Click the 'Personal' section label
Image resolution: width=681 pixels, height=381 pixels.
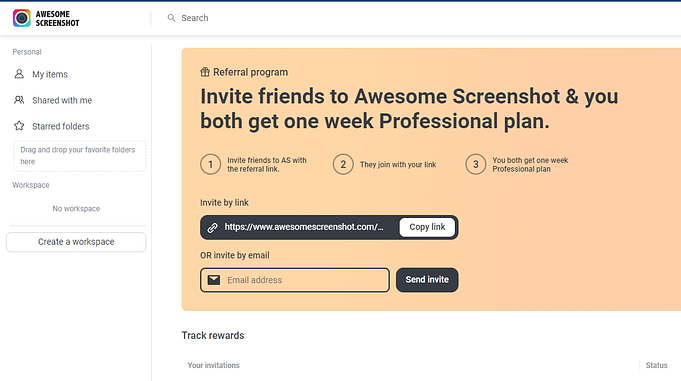[x=27, y=52]
